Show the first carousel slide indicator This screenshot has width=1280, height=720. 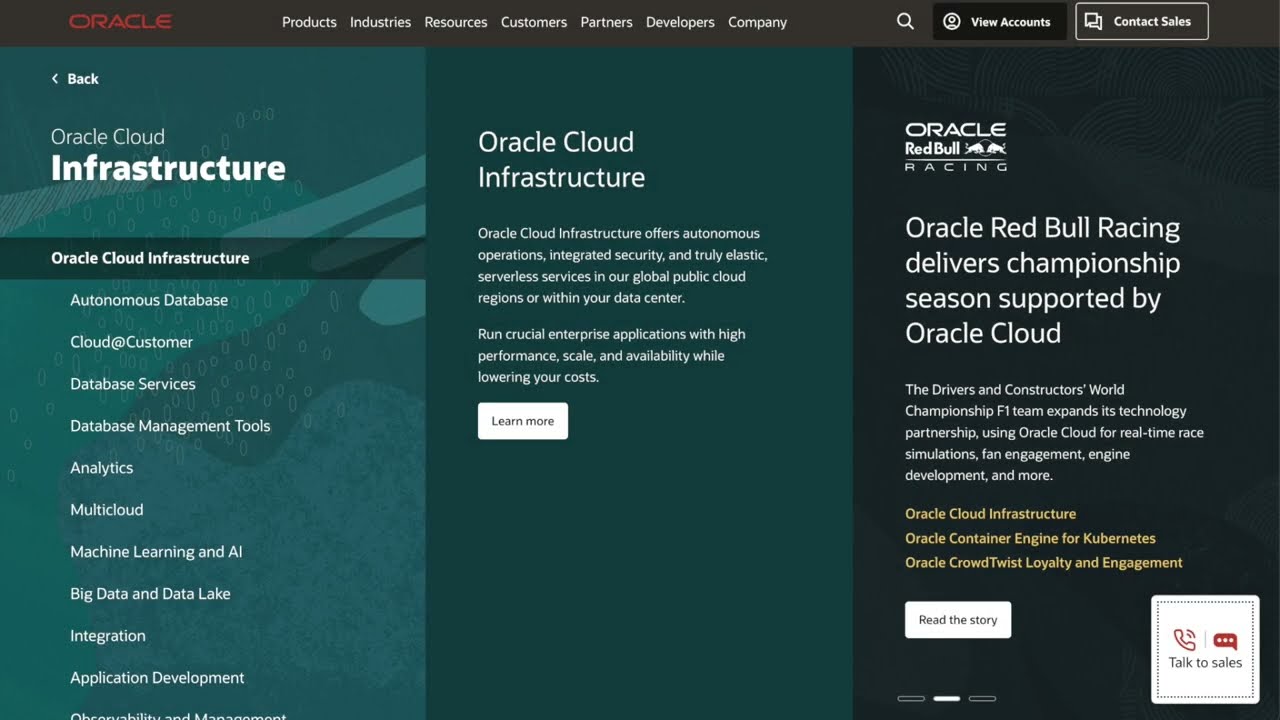(911, 698)
